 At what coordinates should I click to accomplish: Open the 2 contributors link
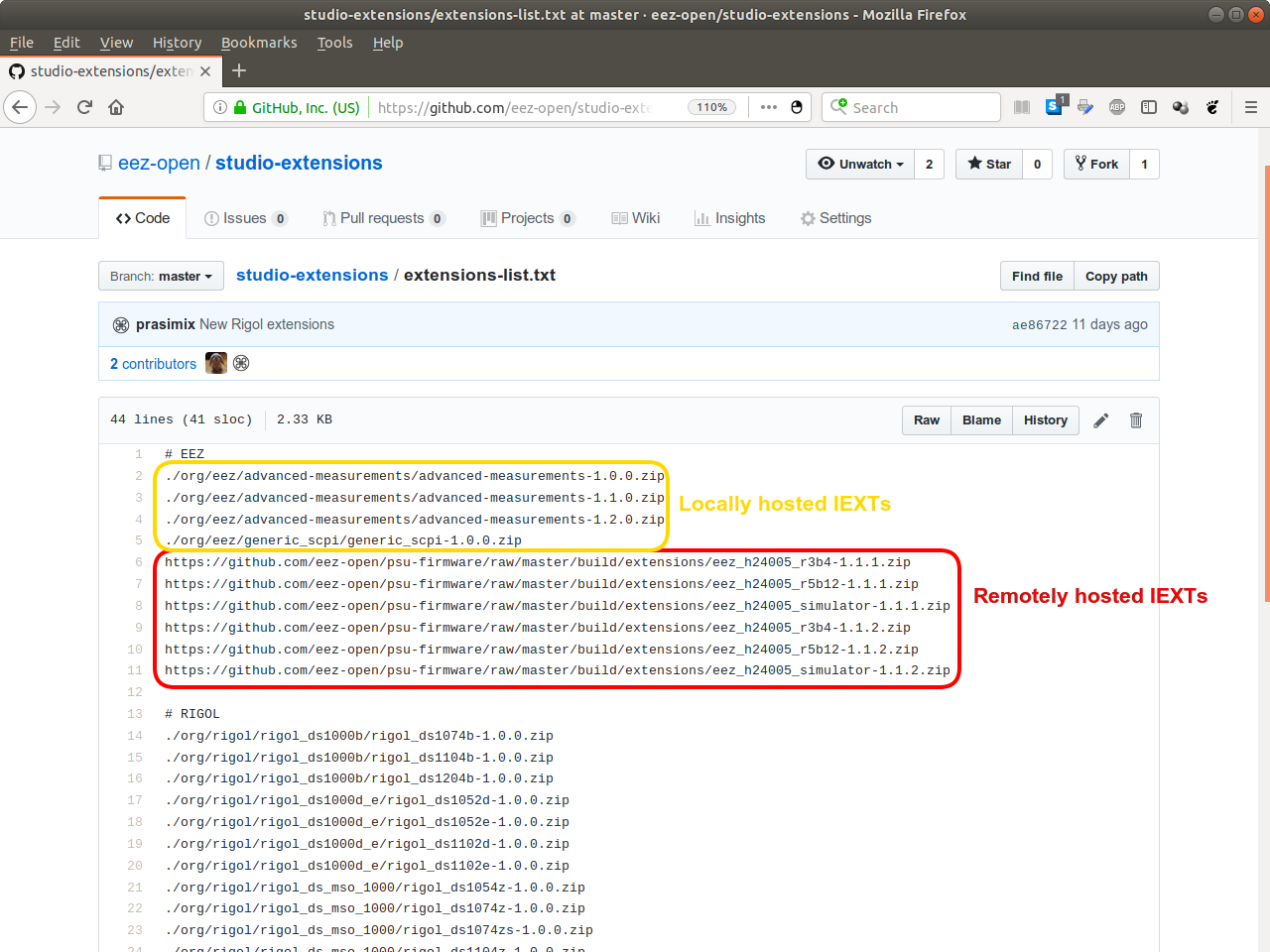coord(153,364)
